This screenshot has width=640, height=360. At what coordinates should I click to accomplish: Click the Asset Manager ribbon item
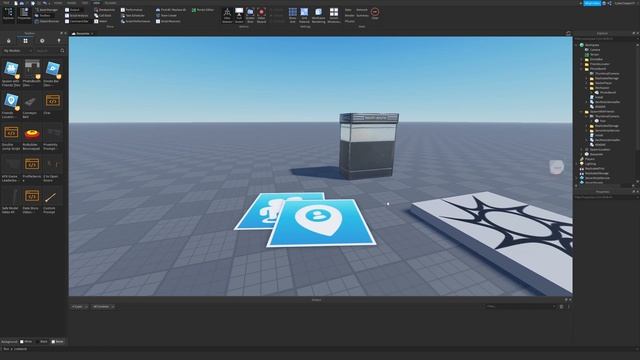pyautogui.click(x=46, y=10)
